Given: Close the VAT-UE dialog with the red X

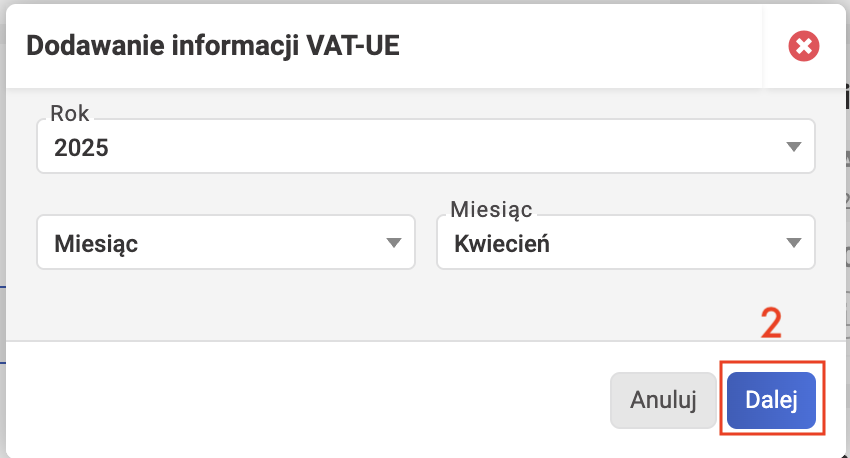Looking at the screenshot, I should (803, 46).
